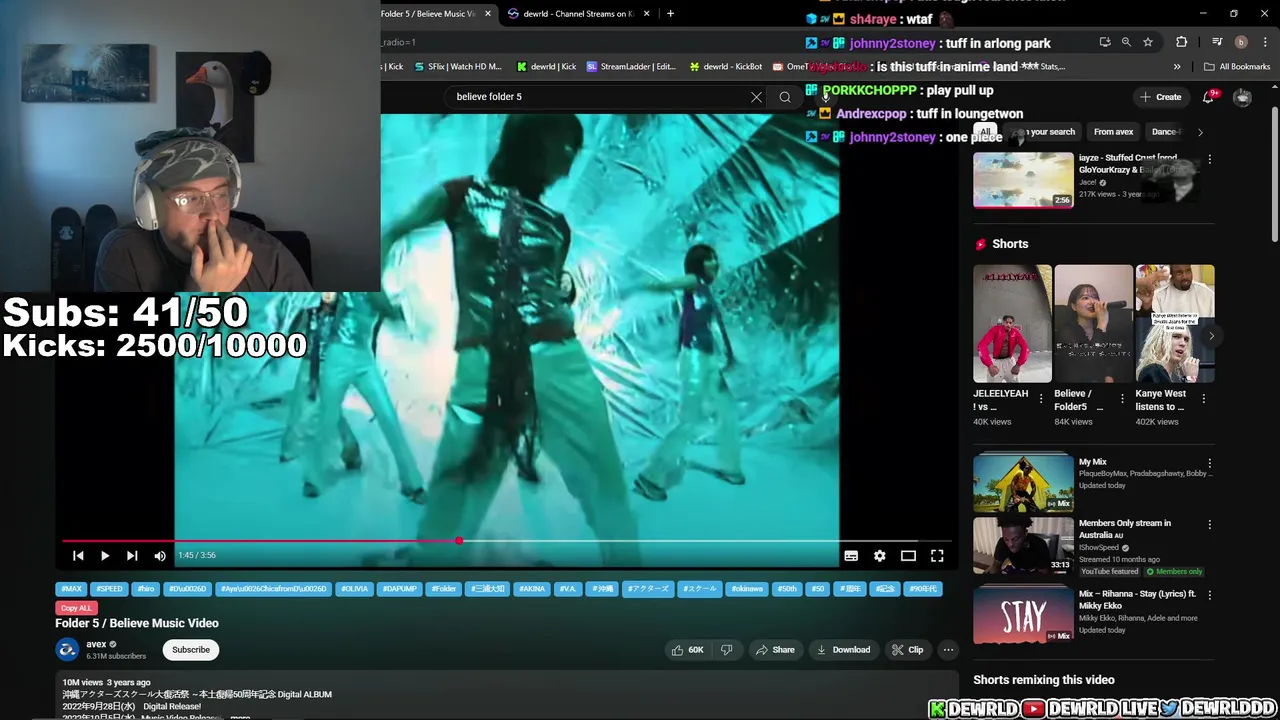The width and height of the screenshot is (1280, 720).
Task: Open SFlix Watch HD bookmark
Action: pyautogui.click(x=456, y=67)
